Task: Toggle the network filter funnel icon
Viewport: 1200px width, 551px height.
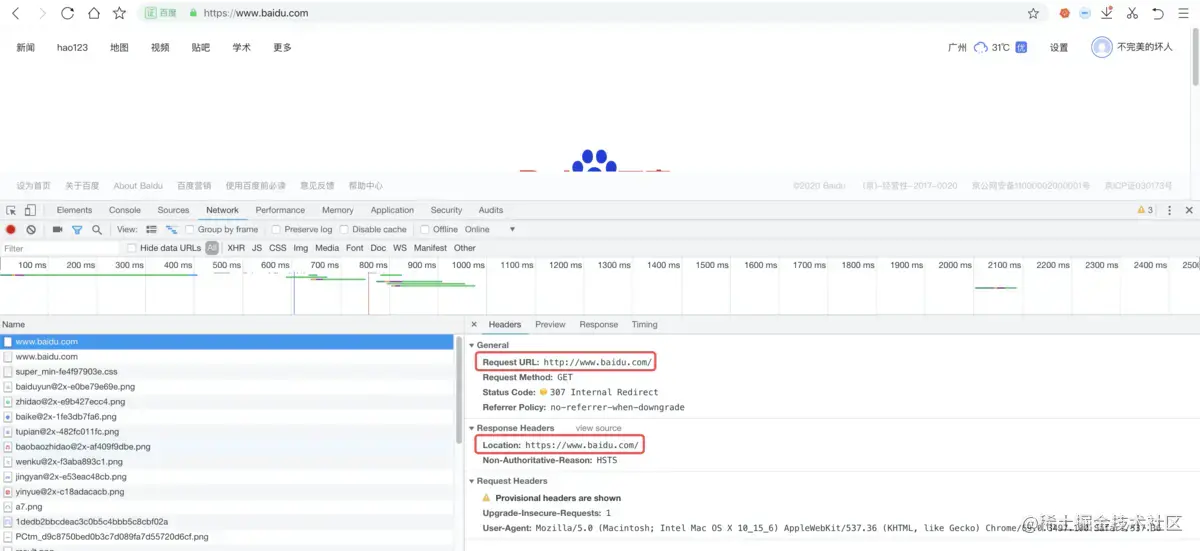Action: click(77, 230)
